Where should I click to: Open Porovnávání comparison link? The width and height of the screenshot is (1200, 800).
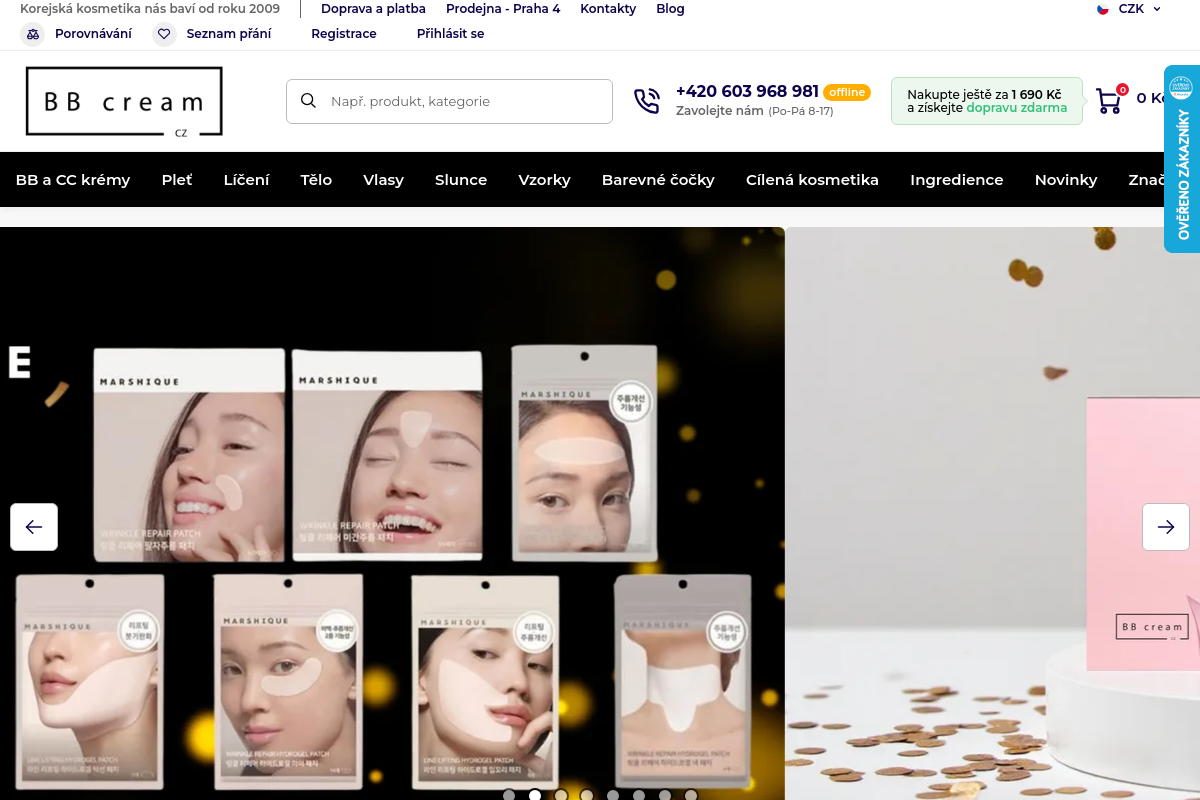coord(93,34)
